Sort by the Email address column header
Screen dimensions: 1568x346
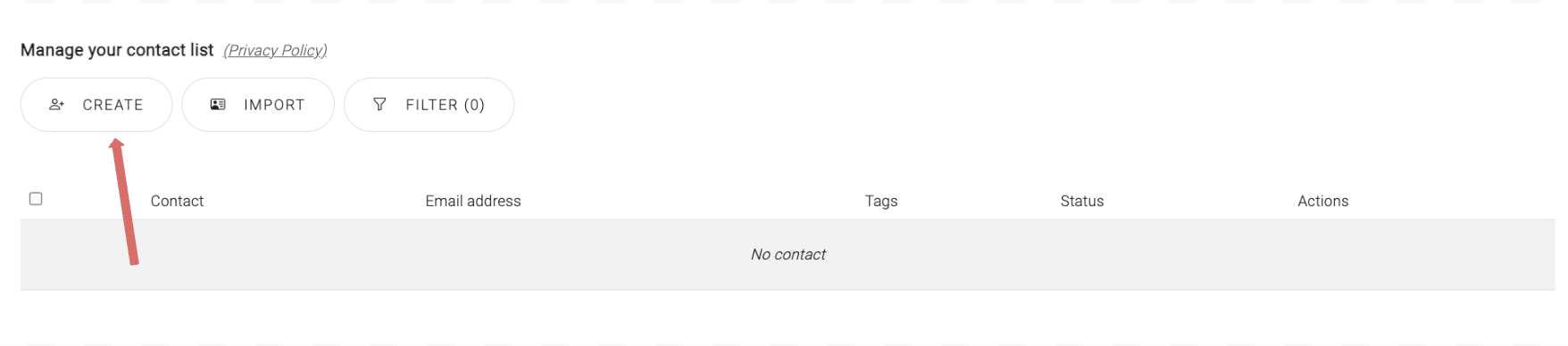[x=473, y=202]
